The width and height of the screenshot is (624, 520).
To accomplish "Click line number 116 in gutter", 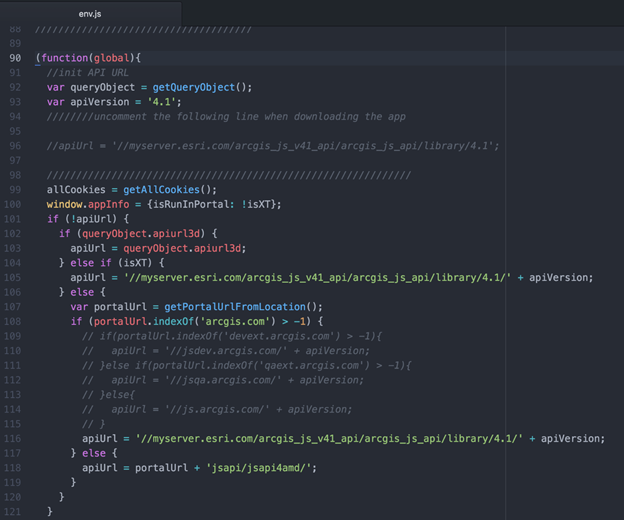I will click(x=12, y=438).
